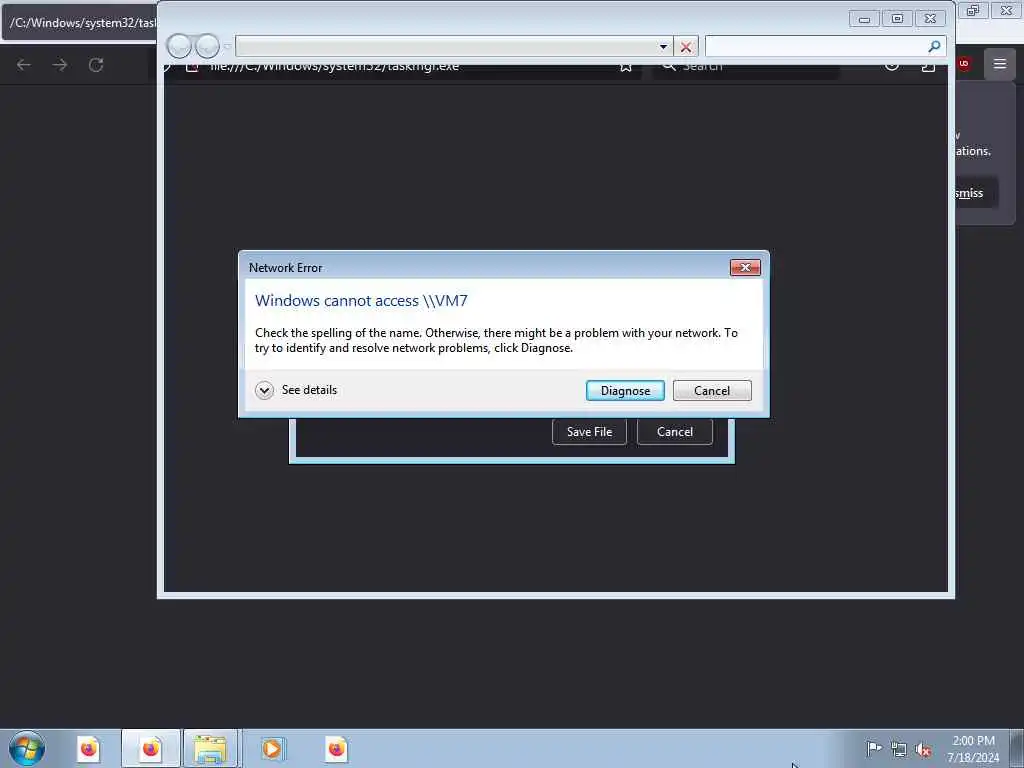
Task: Click Diagnose in Network Error dialog
Action: tap(625, 391)
